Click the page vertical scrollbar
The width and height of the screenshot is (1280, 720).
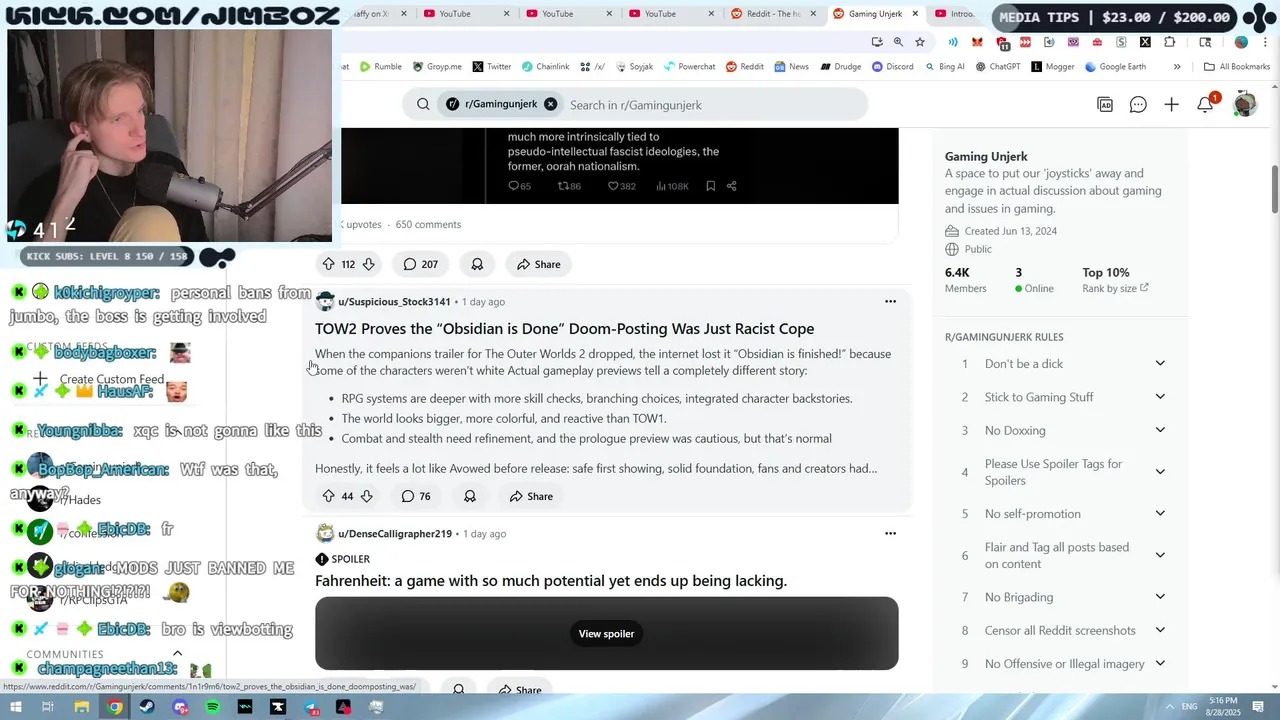(x=1275, y=188)
